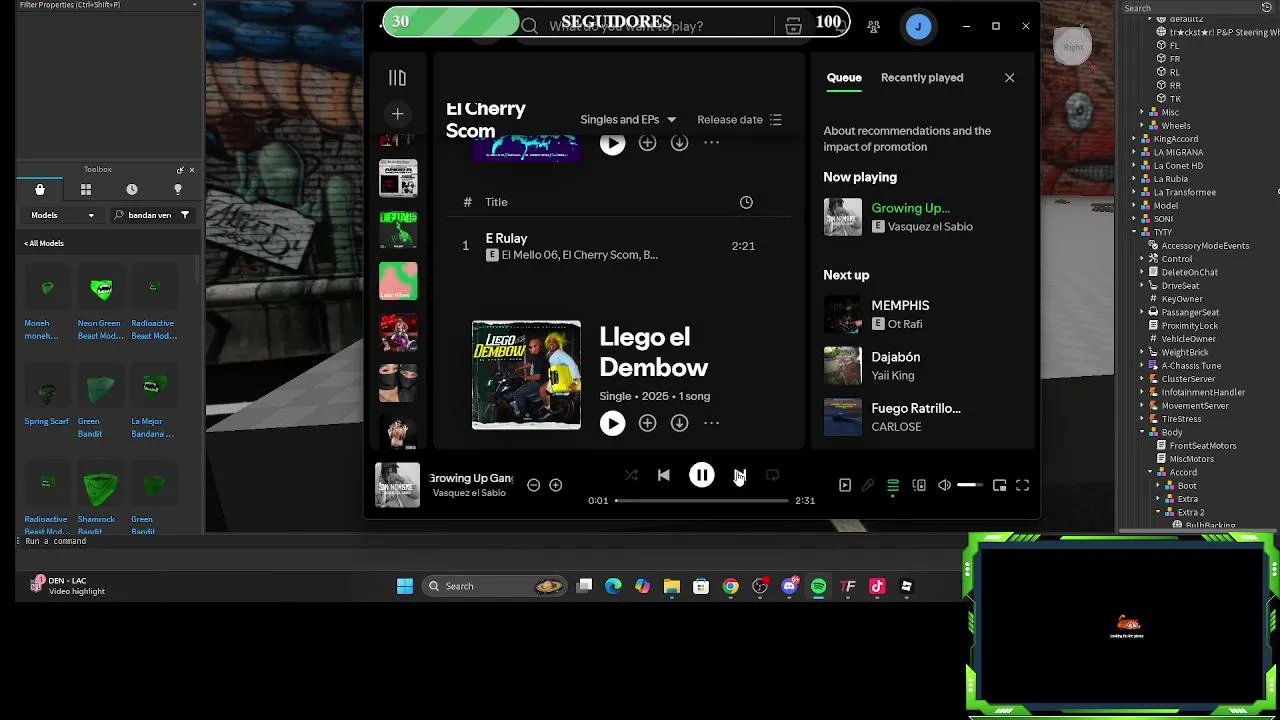Open the Spotify profile avatar J

(918, 26)
